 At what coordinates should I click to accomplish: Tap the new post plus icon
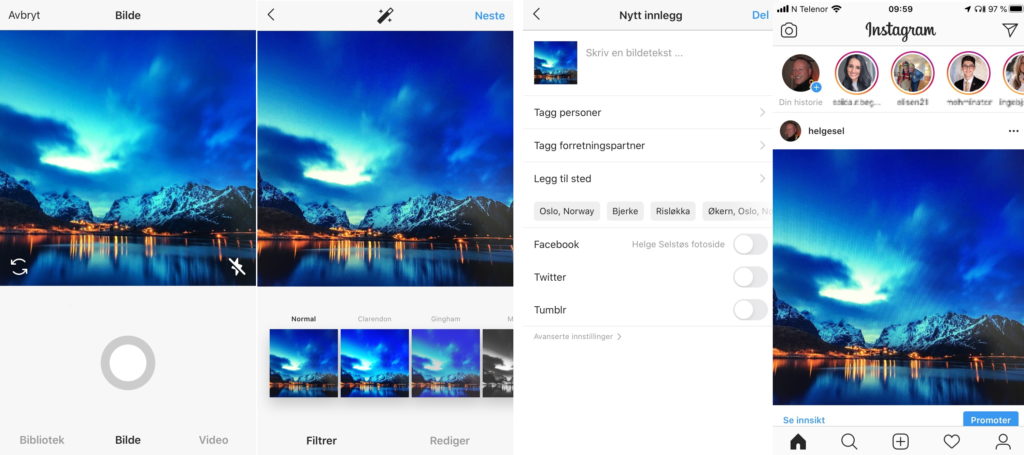(x=900, y=441)
